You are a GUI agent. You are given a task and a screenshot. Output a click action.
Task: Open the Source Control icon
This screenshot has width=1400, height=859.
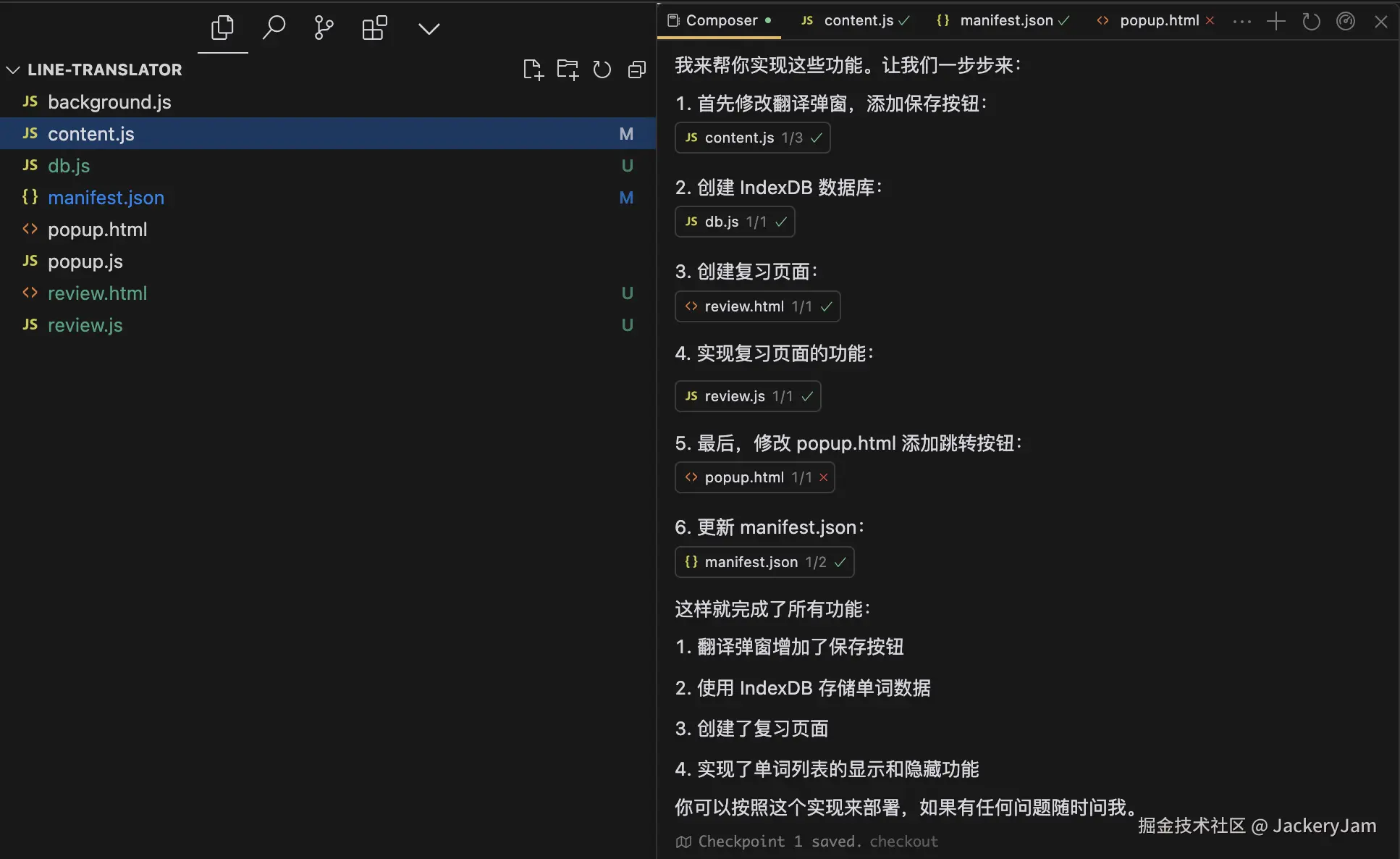pyautogui.click(x=324, y=29)
